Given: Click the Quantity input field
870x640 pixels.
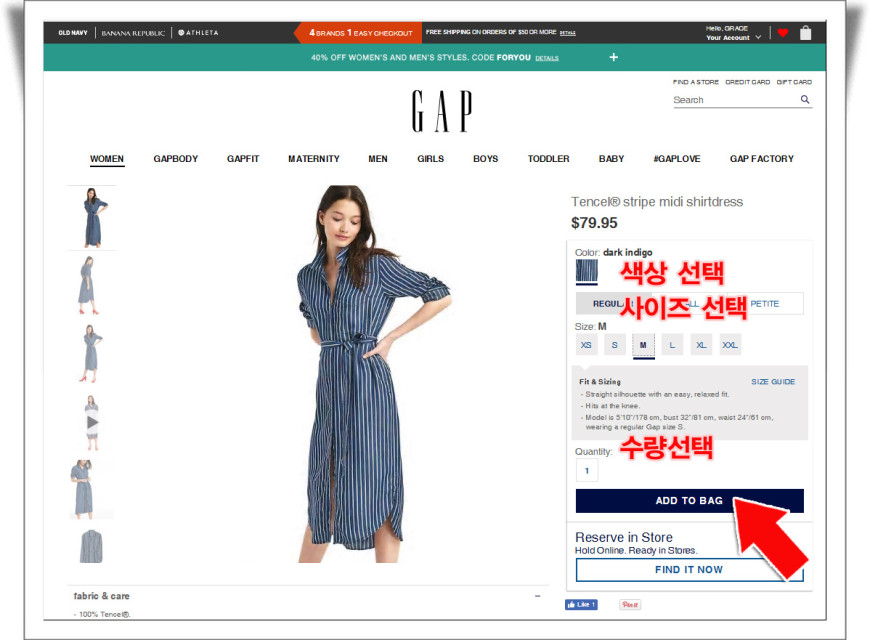Looking at the screenshot, I should 587,471.
